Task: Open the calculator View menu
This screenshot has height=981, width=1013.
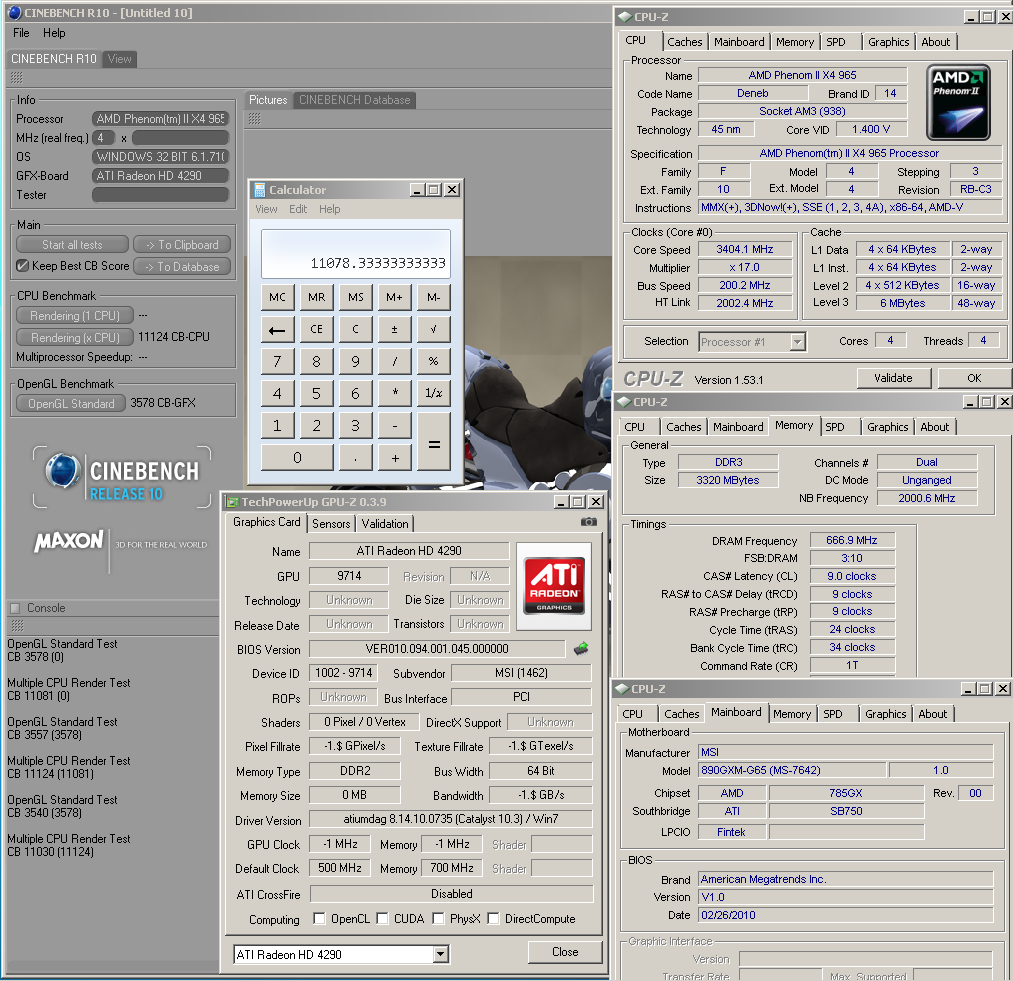Action: point(266,209)
